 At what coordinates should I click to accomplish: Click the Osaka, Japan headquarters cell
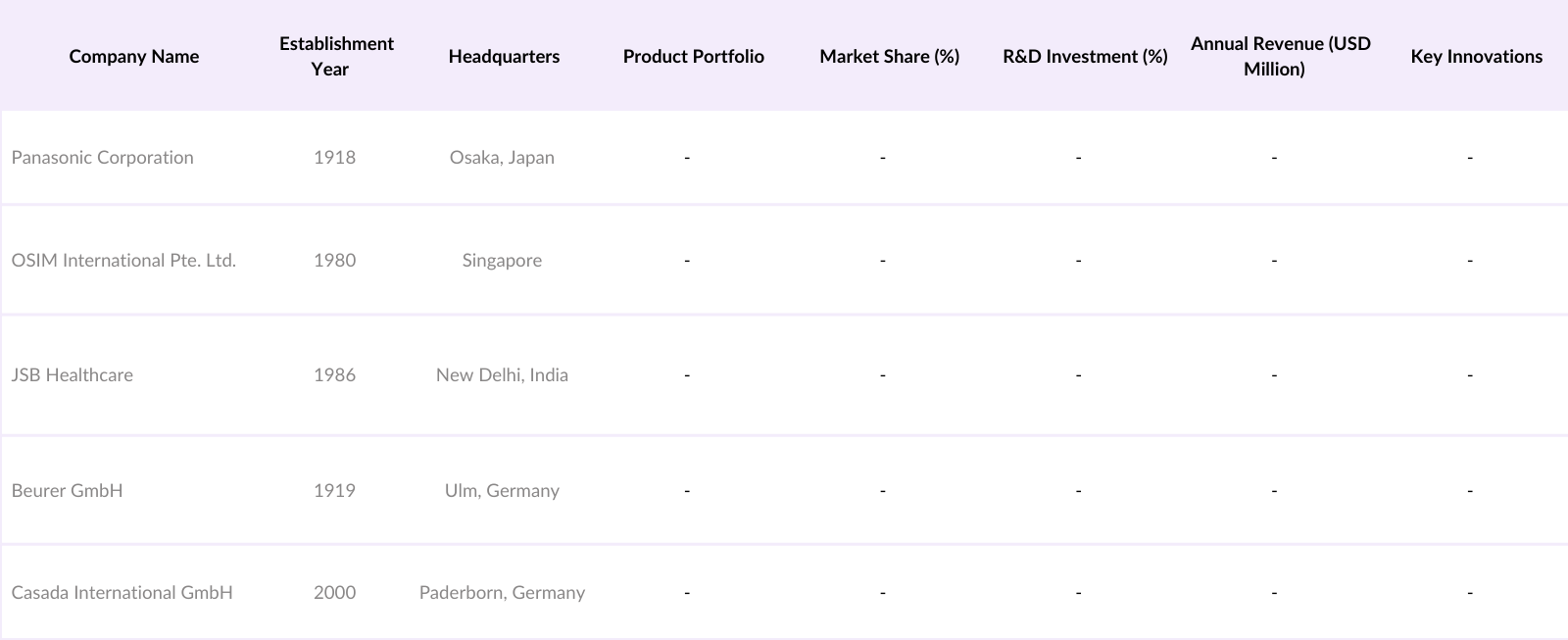tap(502, 157)
